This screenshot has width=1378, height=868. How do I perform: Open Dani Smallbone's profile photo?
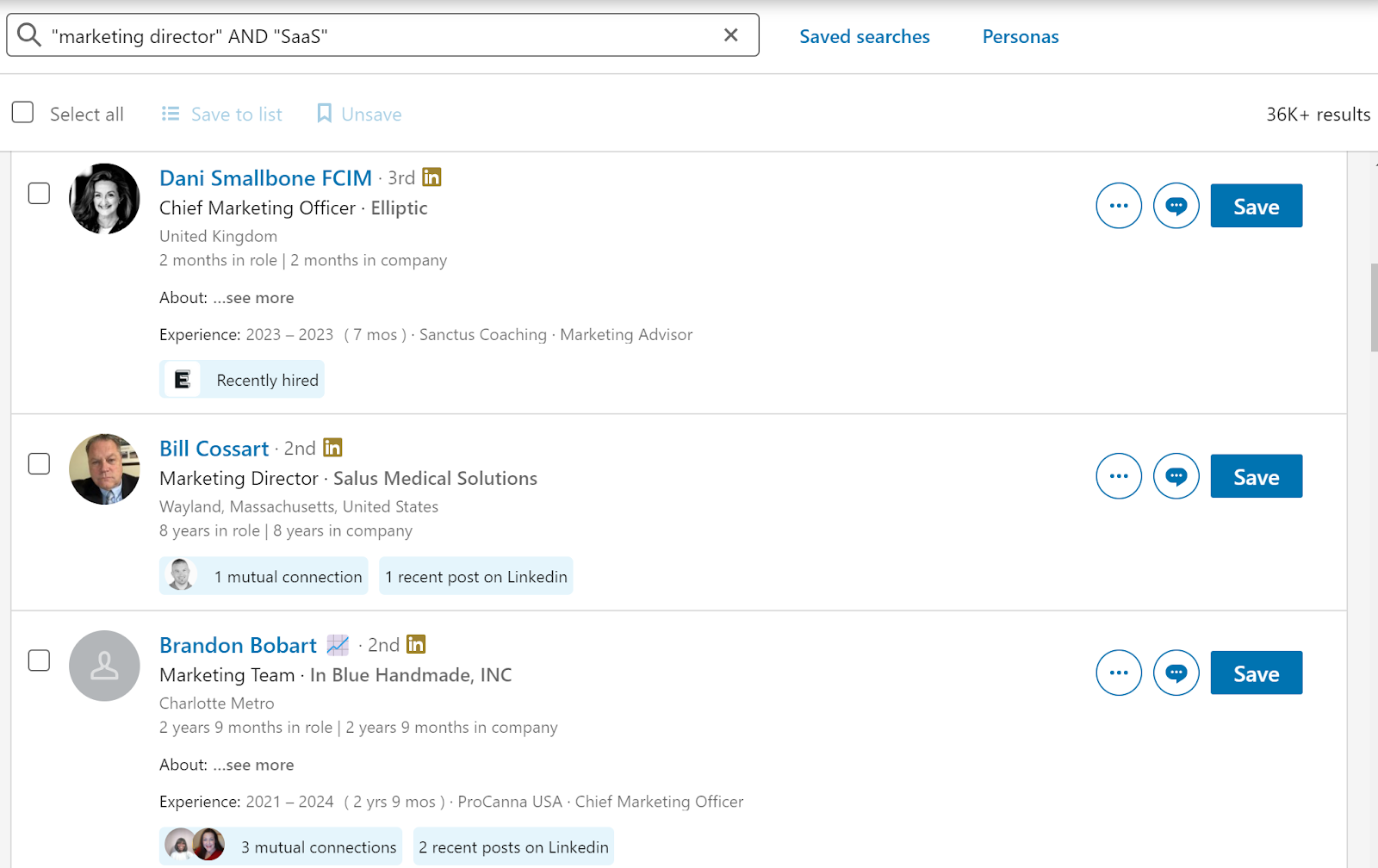pyautogui.click(x=104, y=199)
